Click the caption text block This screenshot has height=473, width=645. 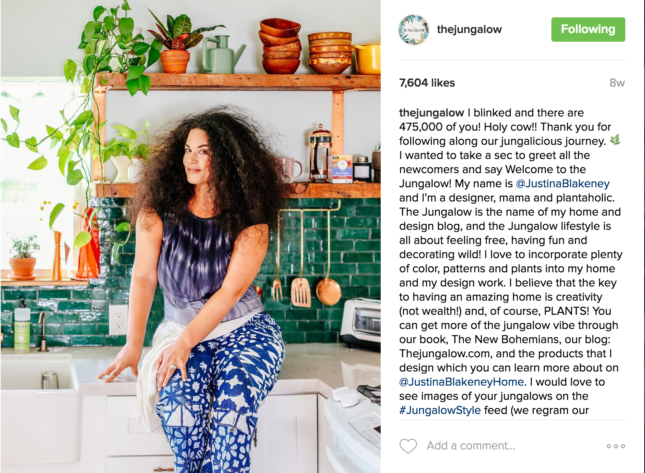point(510,262)
